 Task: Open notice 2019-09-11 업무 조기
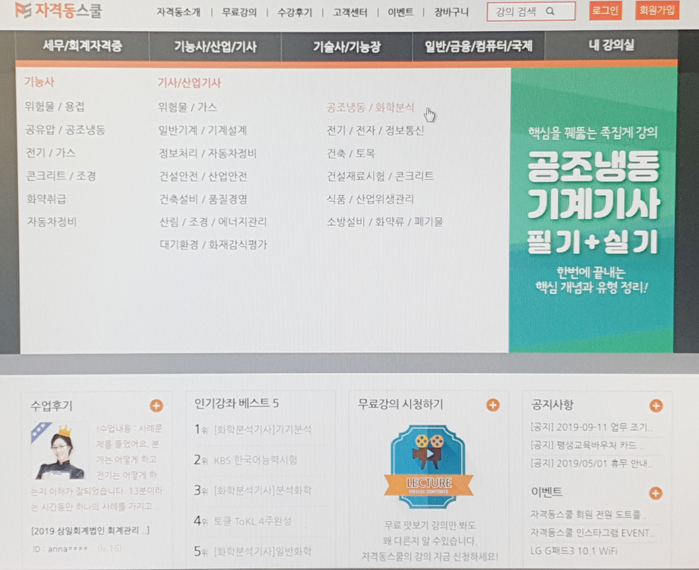pos(592,427)
